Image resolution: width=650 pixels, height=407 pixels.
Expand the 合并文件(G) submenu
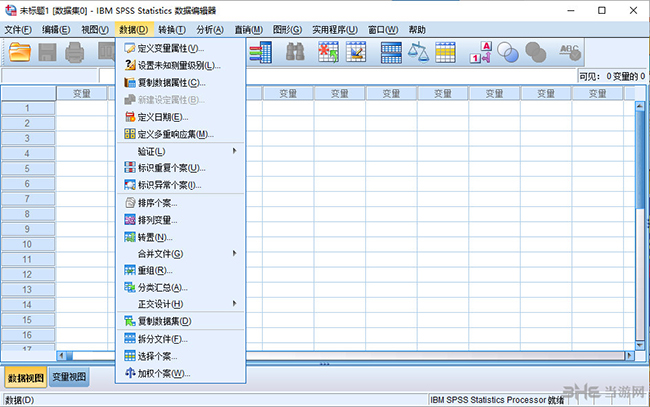tap(181, 254)
